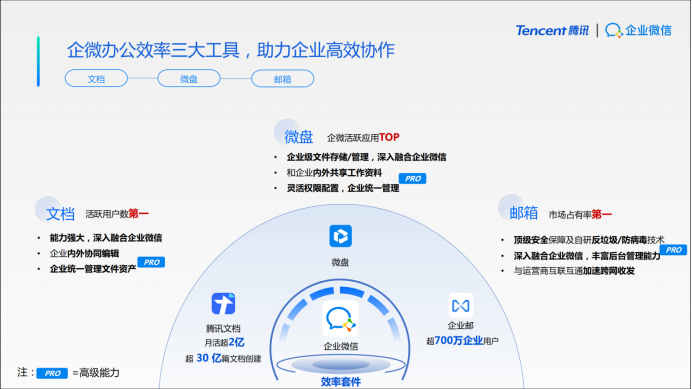Click the PRO badge beside 文档 bullets

point(151,262)
